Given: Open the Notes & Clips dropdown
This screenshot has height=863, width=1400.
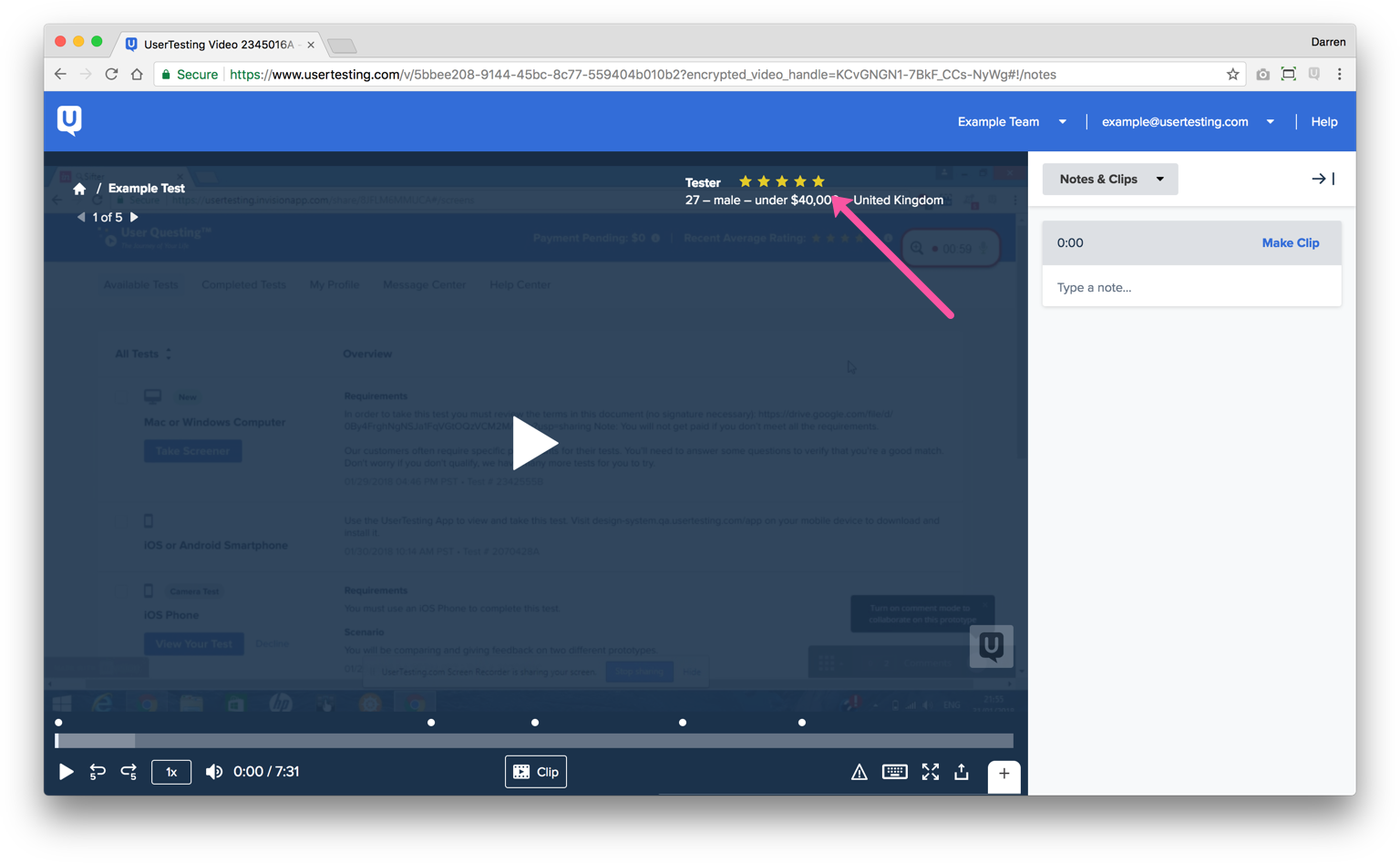Looking at the screenshot, I should click(1110, 179).
